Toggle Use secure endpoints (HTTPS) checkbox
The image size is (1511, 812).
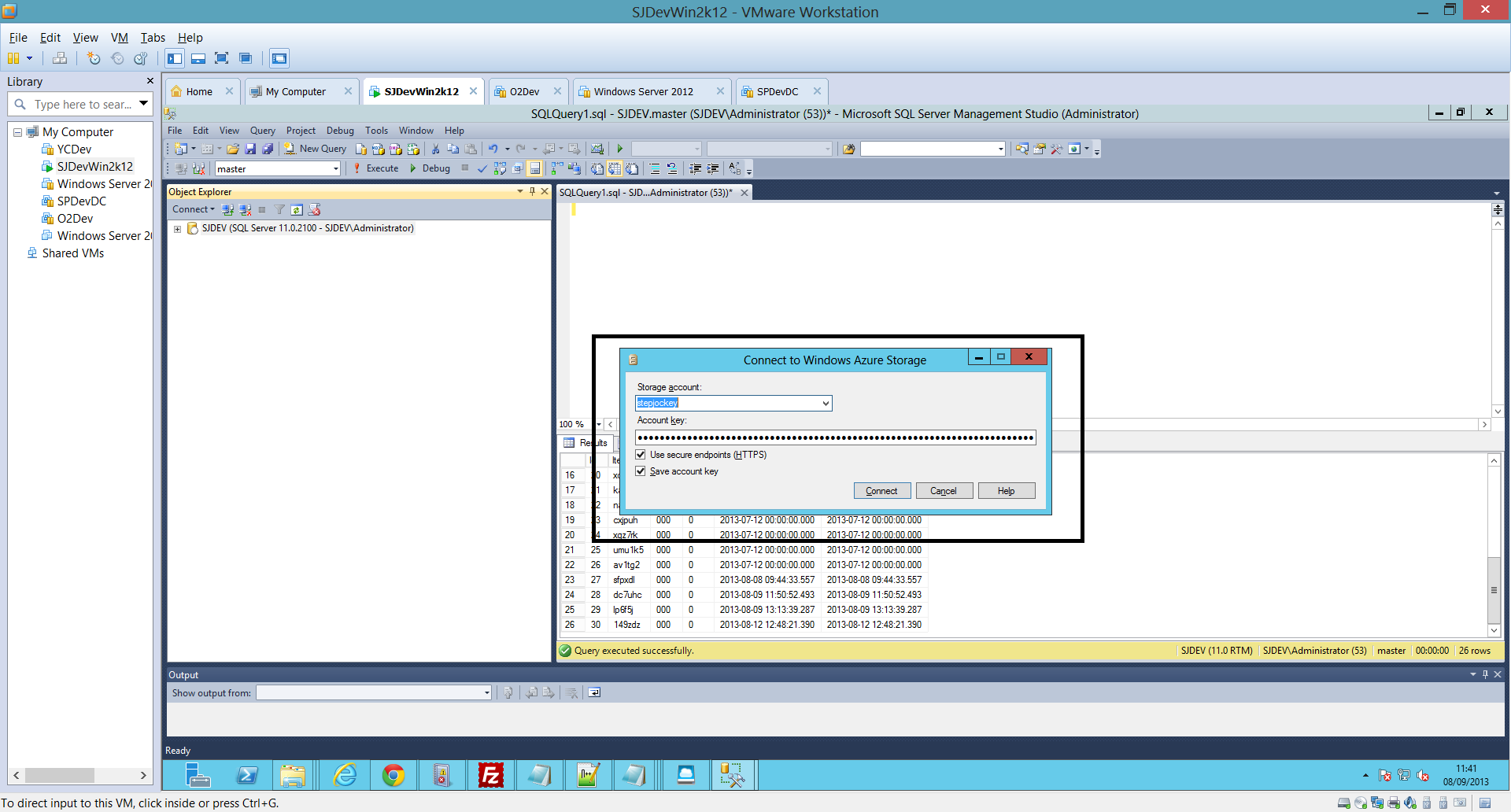click(641, 455)
